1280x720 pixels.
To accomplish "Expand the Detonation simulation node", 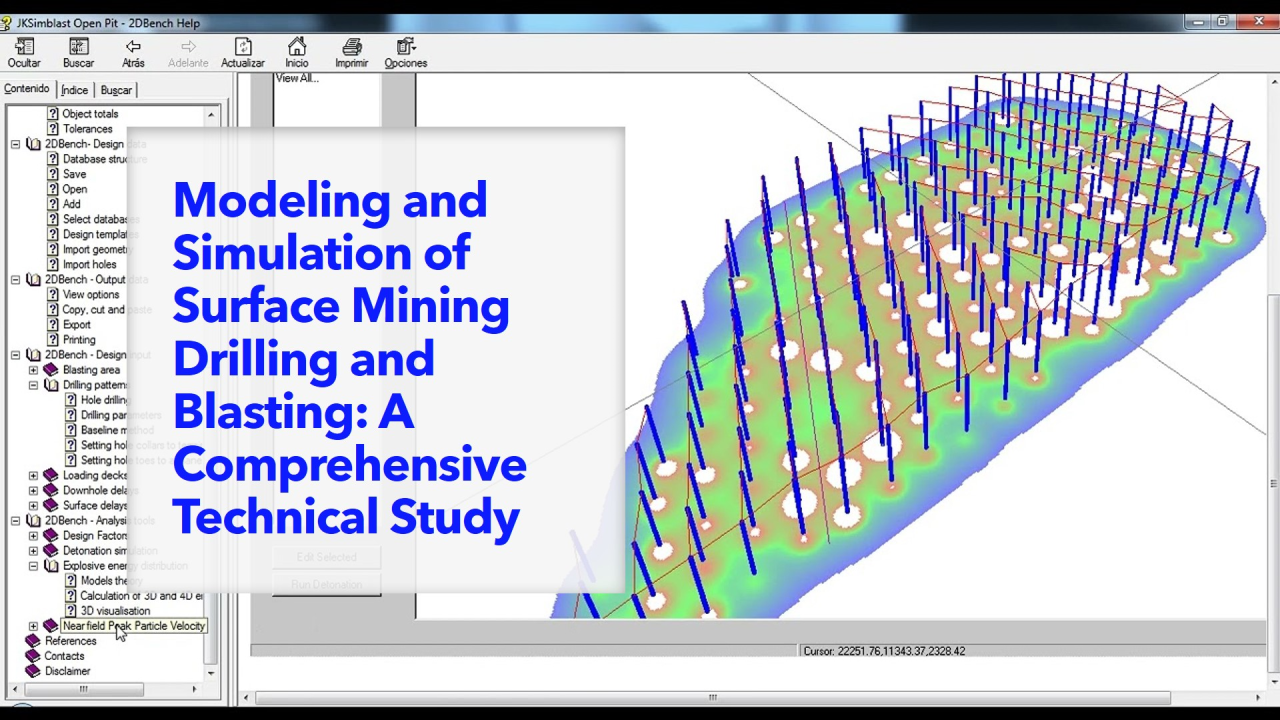I will click(33, 551).
